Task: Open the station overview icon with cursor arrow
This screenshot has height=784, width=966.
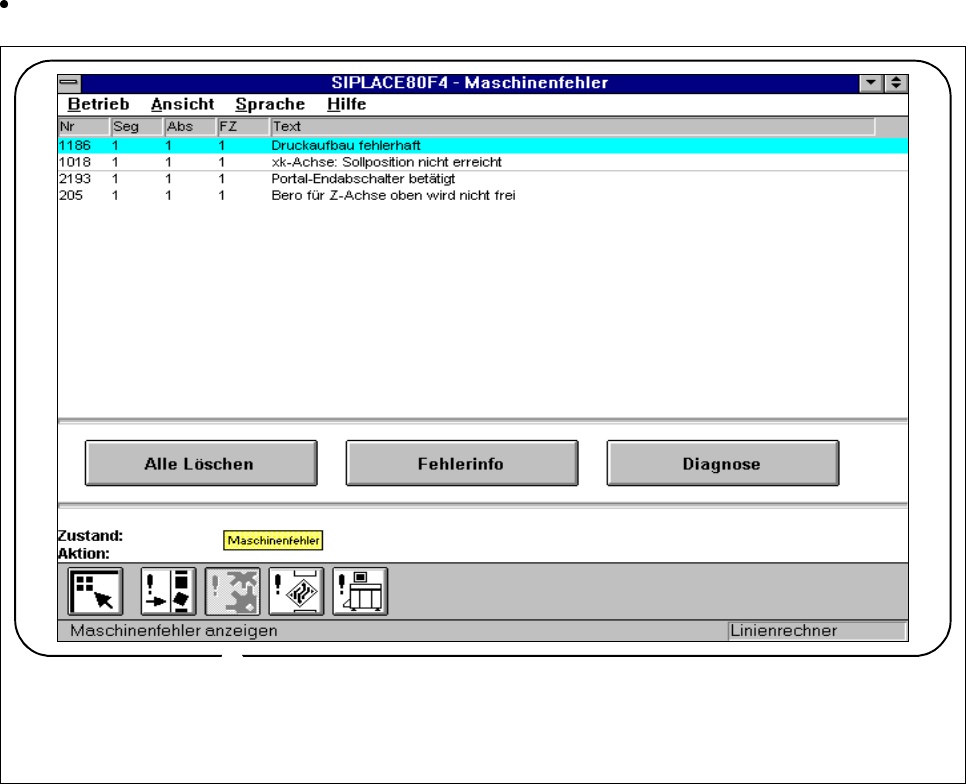Action: pyautogui.click(x=95, y=592)
